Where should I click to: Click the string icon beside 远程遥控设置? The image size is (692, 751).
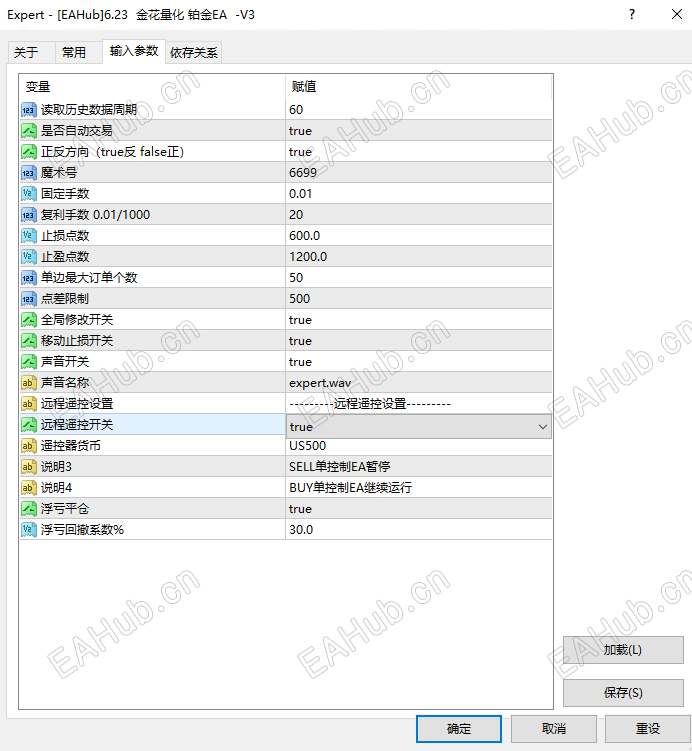29,404
